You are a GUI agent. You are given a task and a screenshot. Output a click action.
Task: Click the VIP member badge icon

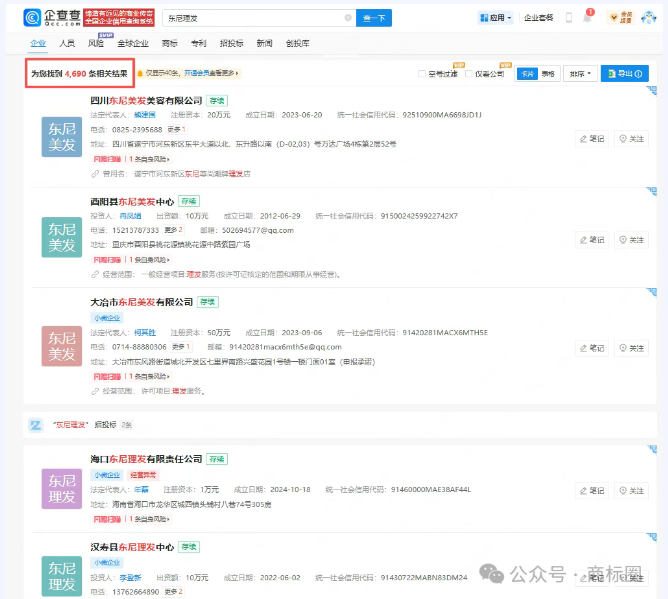pos(625,18)
